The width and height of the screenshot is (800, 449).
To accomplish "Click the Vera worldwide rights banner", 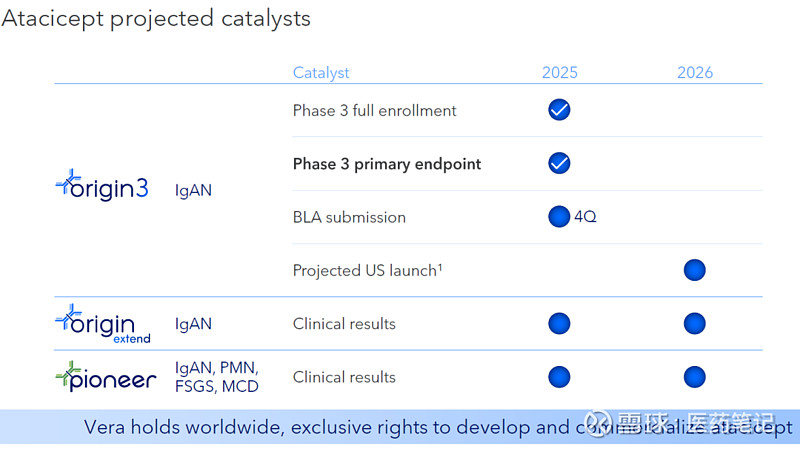I will tap(400, 427).
